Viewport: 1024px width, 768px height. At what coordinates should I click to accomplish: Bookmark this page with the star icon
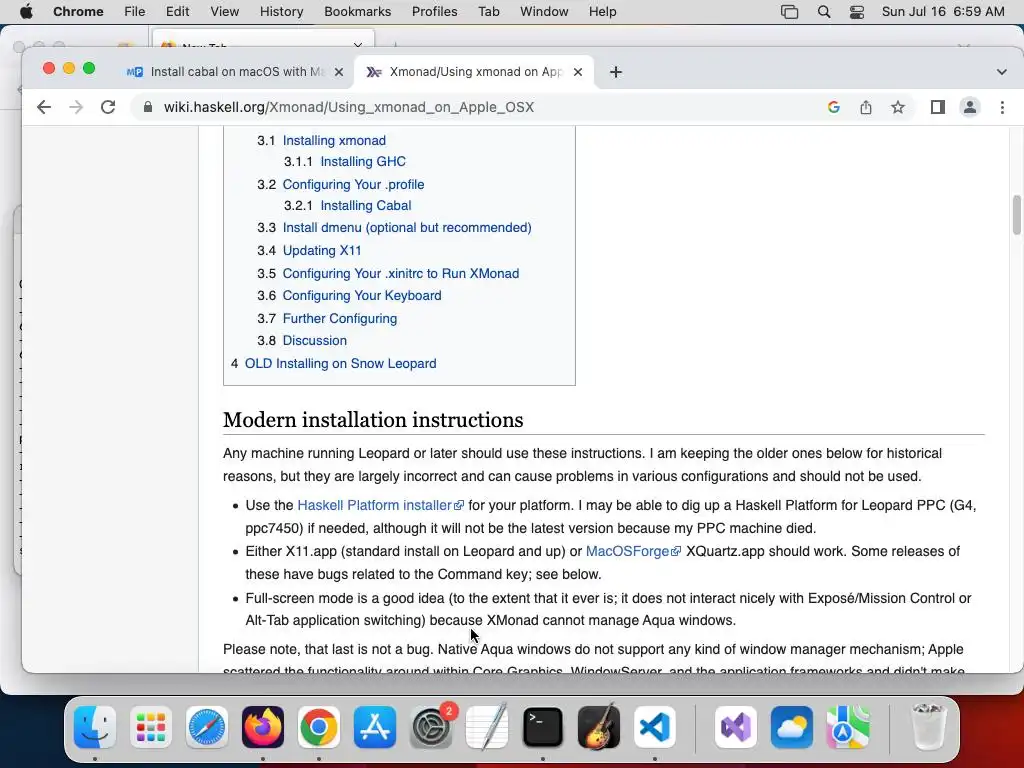898,107
